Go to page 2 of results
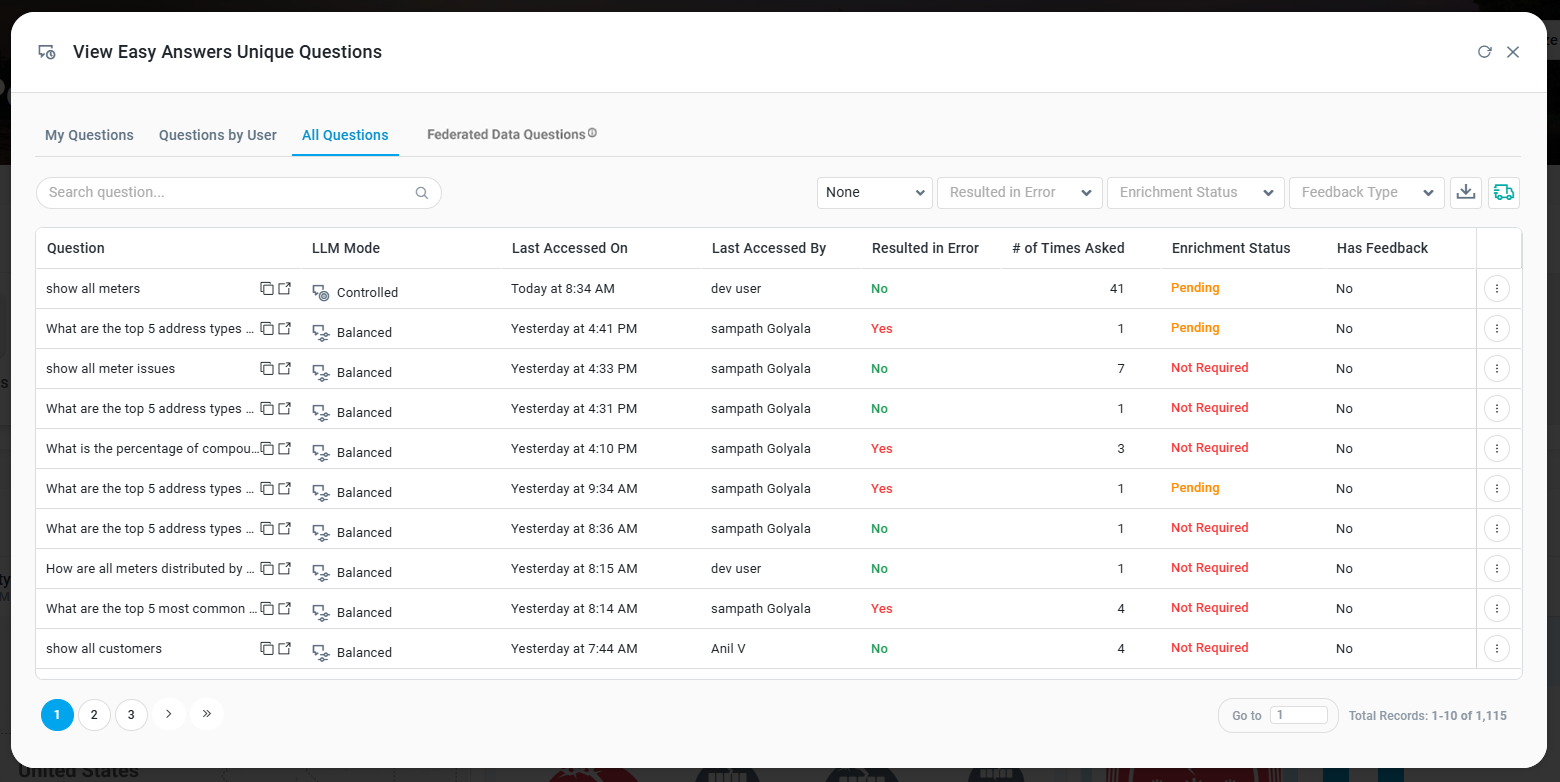Image resolution: width=1560 pixels, height=782 pixels. 94,714
